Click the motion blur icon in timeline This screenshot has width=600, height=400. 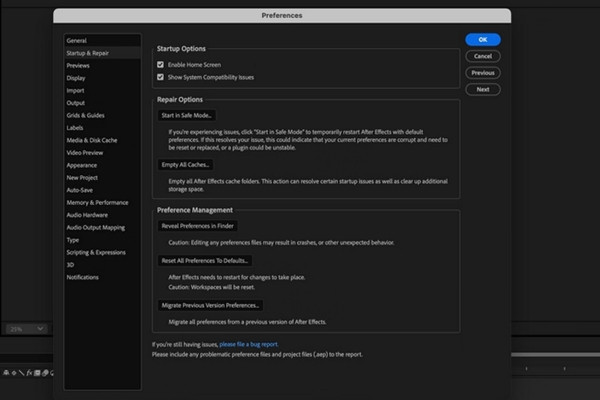[x=45, y=372]
